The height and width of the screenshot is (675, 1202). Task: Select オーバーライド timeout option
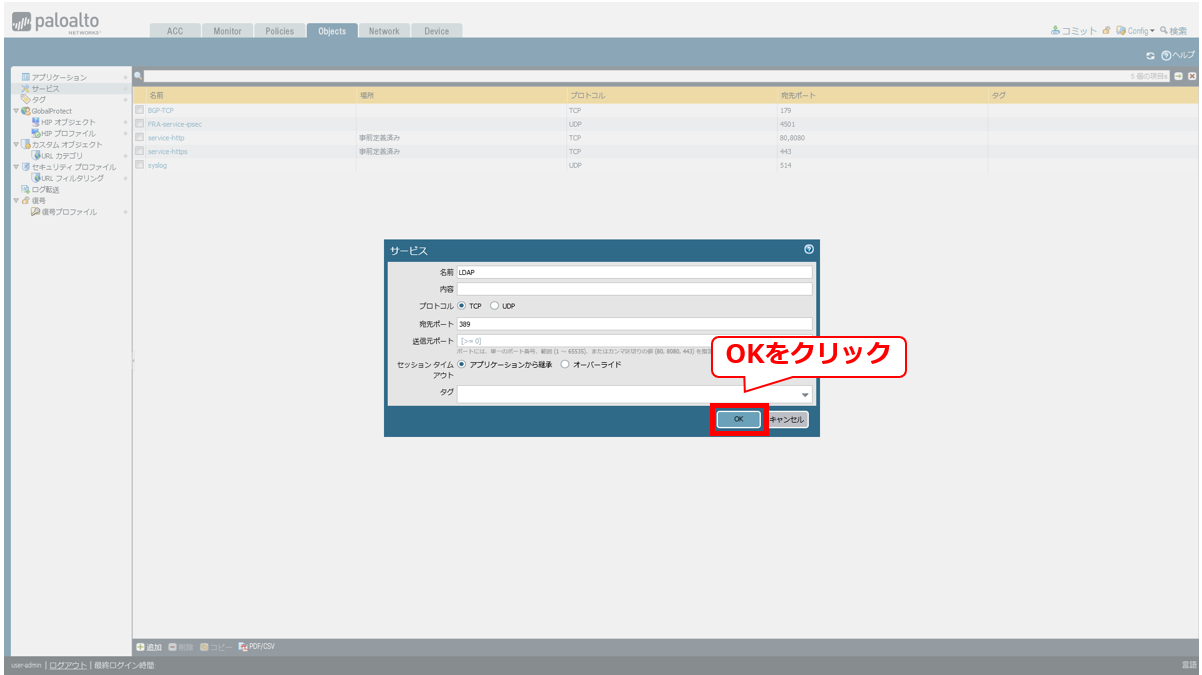pyautogui.click(x=565, y=365)
